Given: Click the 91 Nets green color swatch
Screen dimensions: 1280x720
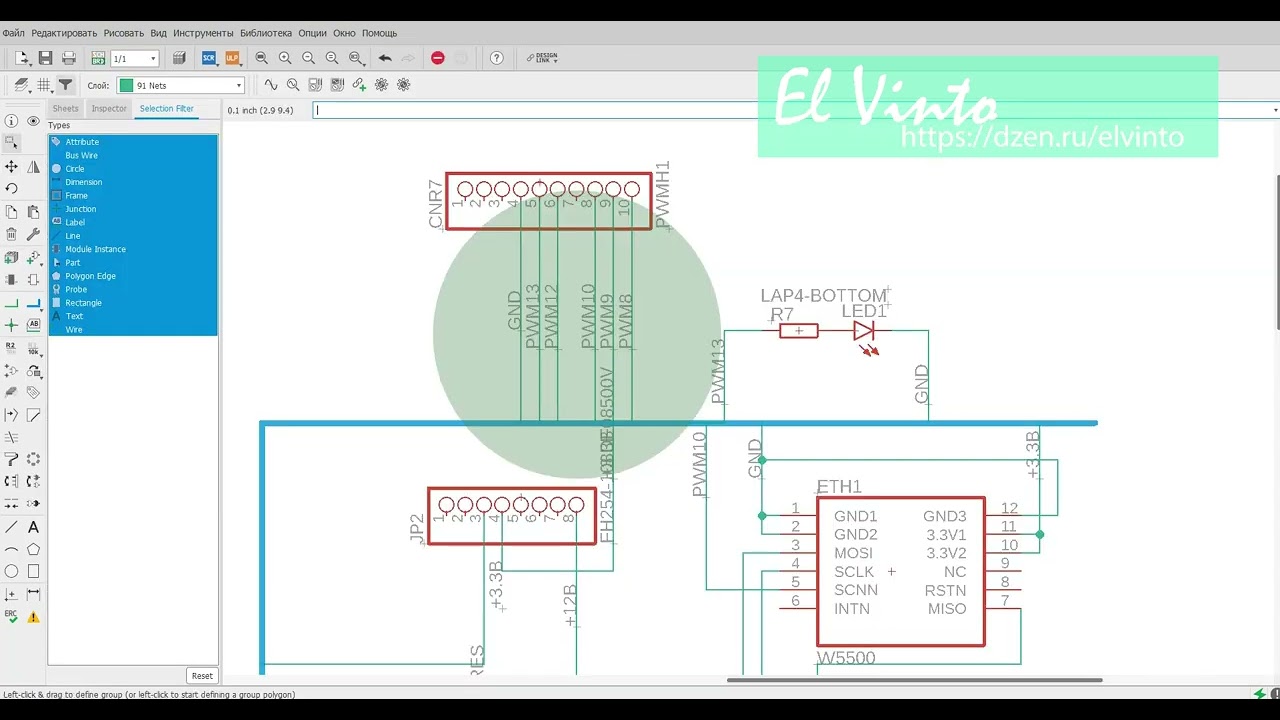Looking at the screenshot, I should tap(126, 86).
